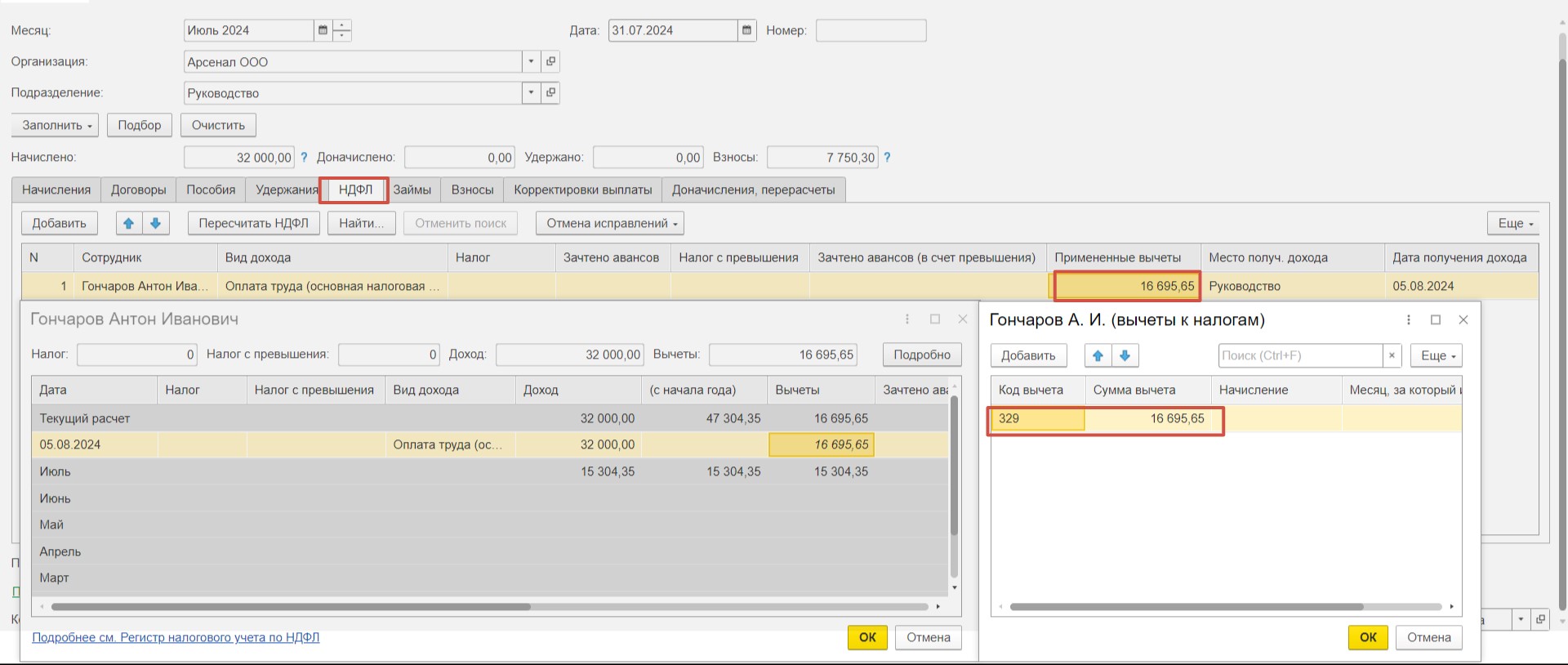Move deduction row up in вычеты к налогам
The width and height of the screenshot is (1568, 665).
tap(1098, 355)
